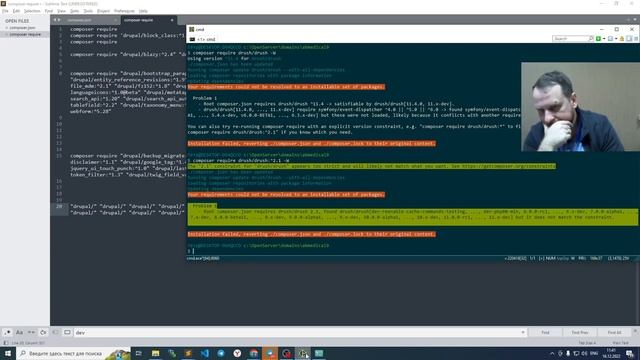Open the Project menu
The image size is (640, 360).
coord(103,11)
